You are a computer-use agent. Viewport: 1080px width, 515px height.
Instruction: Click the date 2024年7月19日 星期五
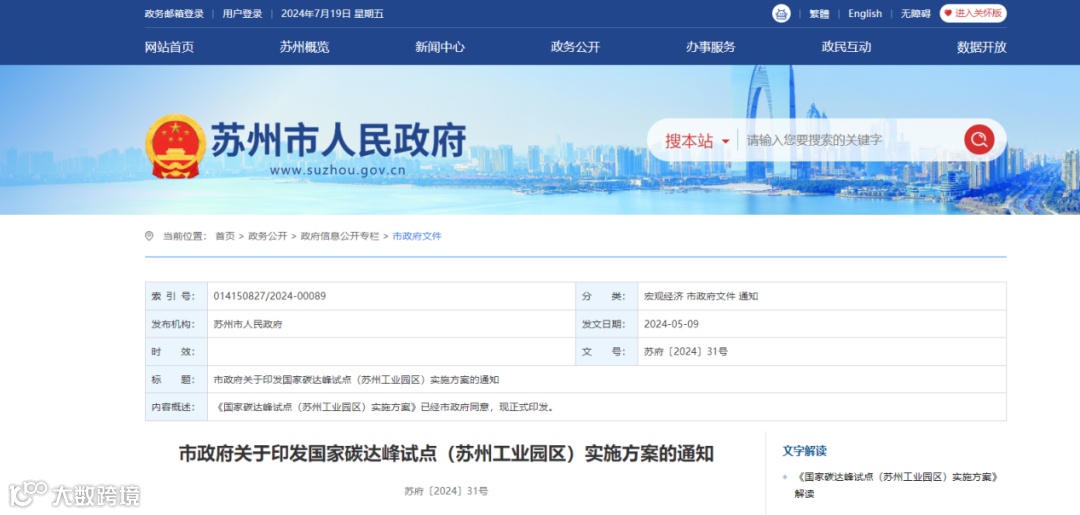click(x=332, y=14)
